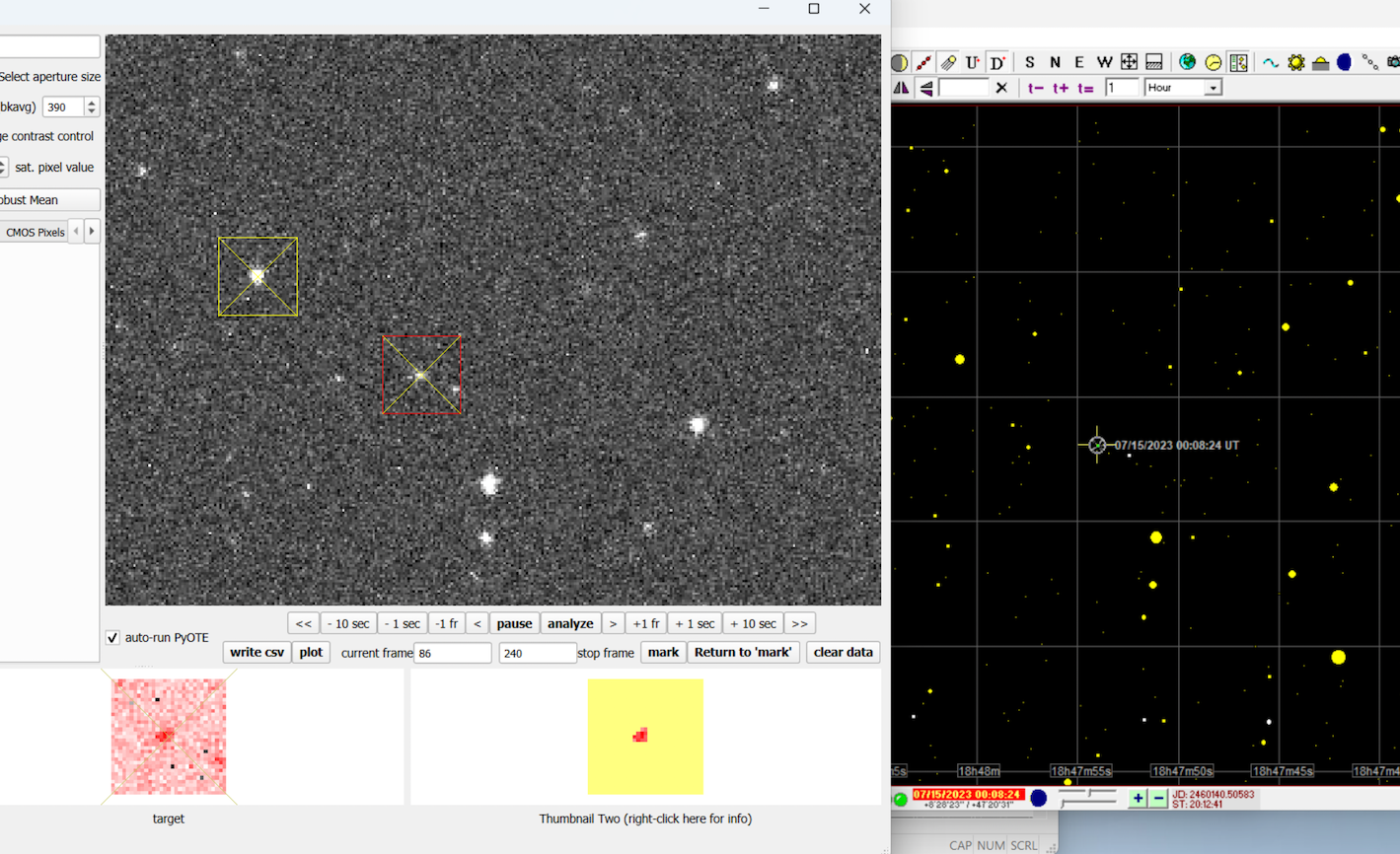1400x854 pixels.
Task: Click the globe location icon
Action: click(1188, 62)
